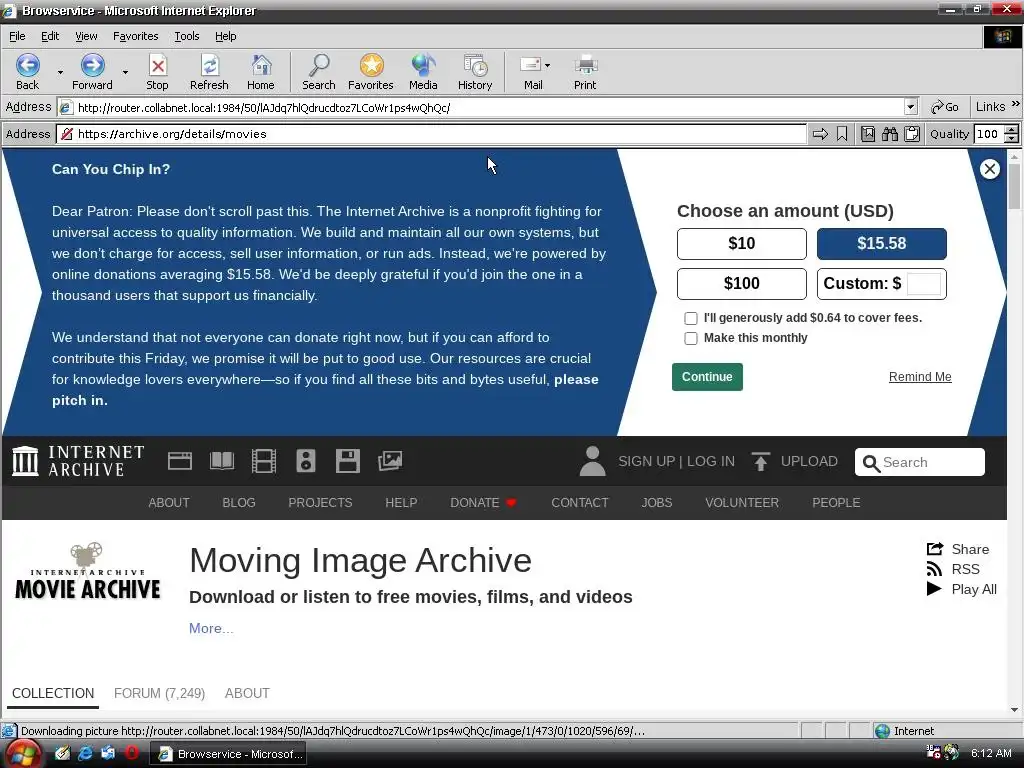Viewport: 1024px width, 768px height.
Task: Click the page vertical scrollbar thumb
Action: pyautogui.click(x=1014, y=185)
